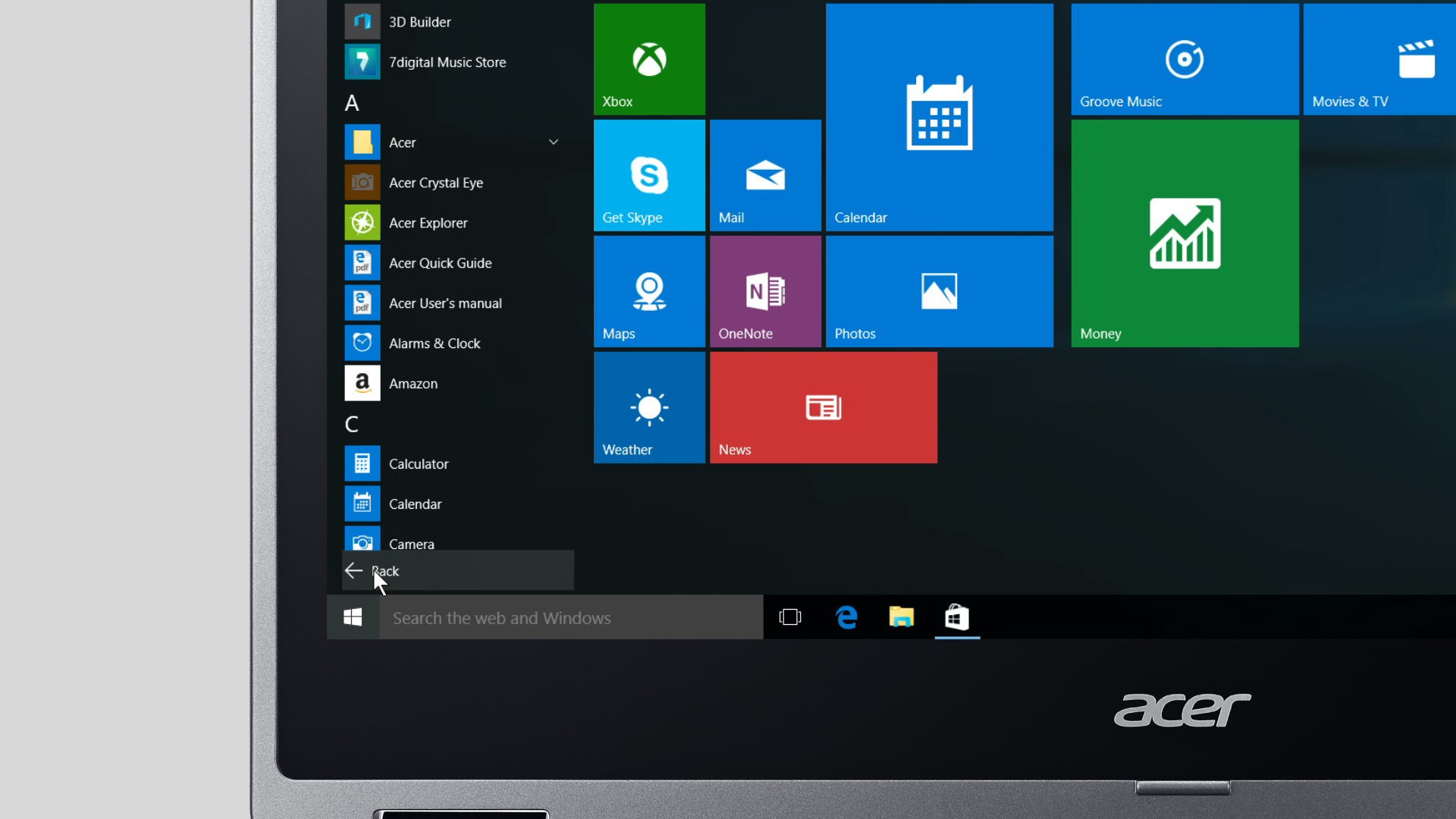Open Task View on the taskbar

click(789, 617)
